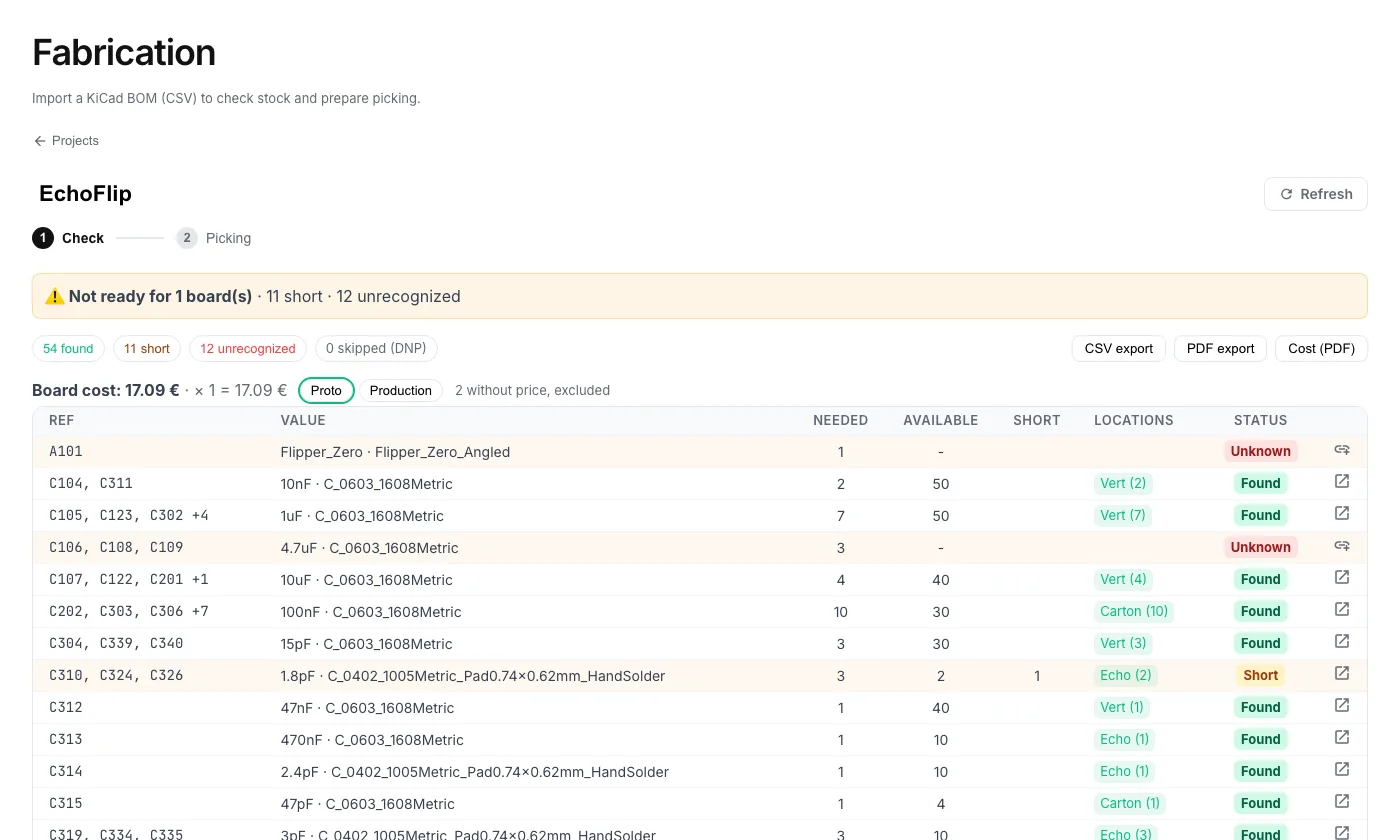Viewport: 1400px width, 840px height.
Task: Open external link for 100nF row
Action: (x=1342, y=610)
